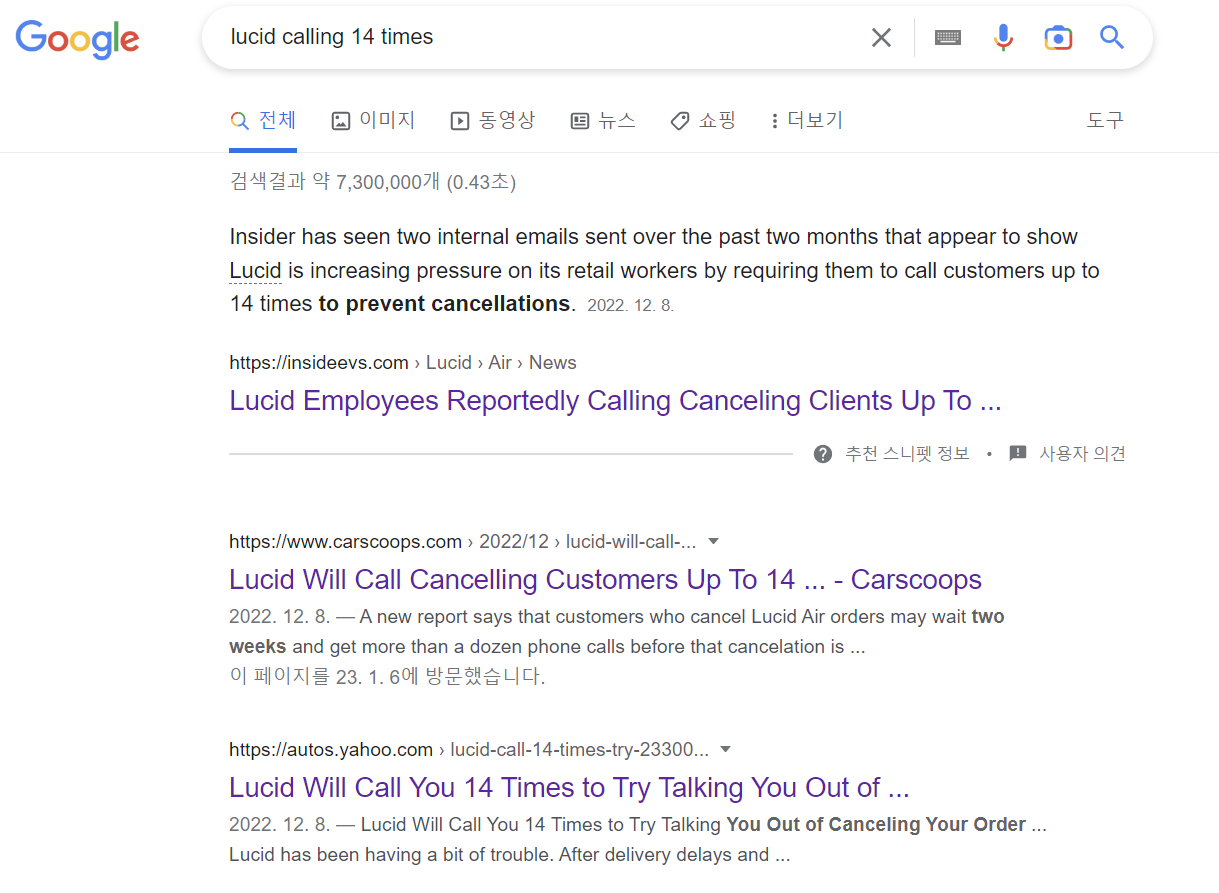Expand dropdown arrow next to carscoops.com URL
Screen dimensions: 1219x893
click(x=714, y=541)
